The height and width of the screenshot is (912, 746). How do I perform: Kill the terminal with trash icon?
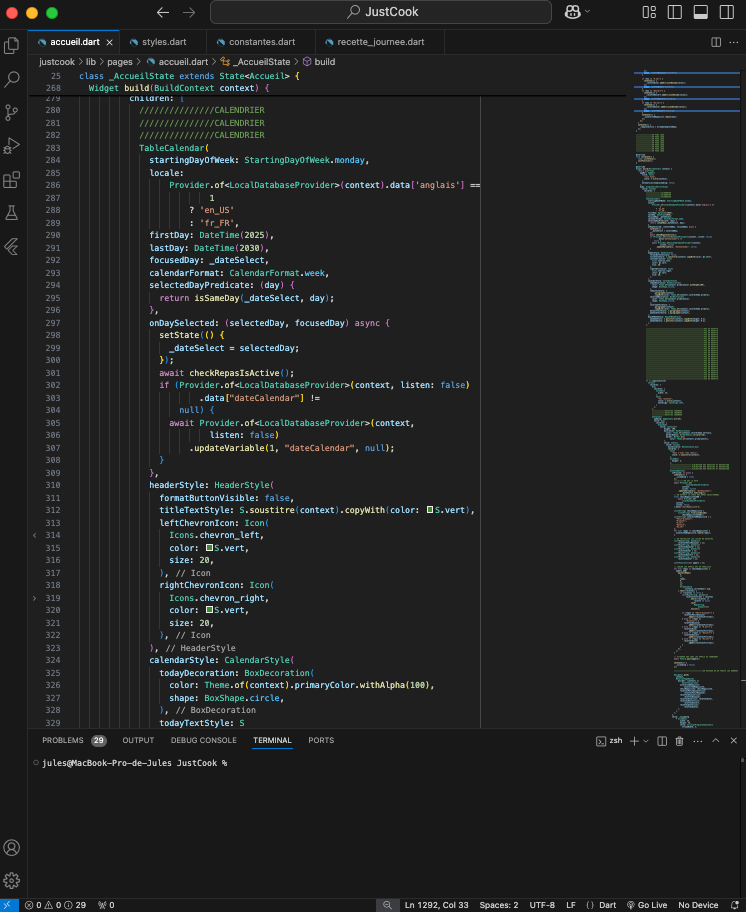coord(679,741)
